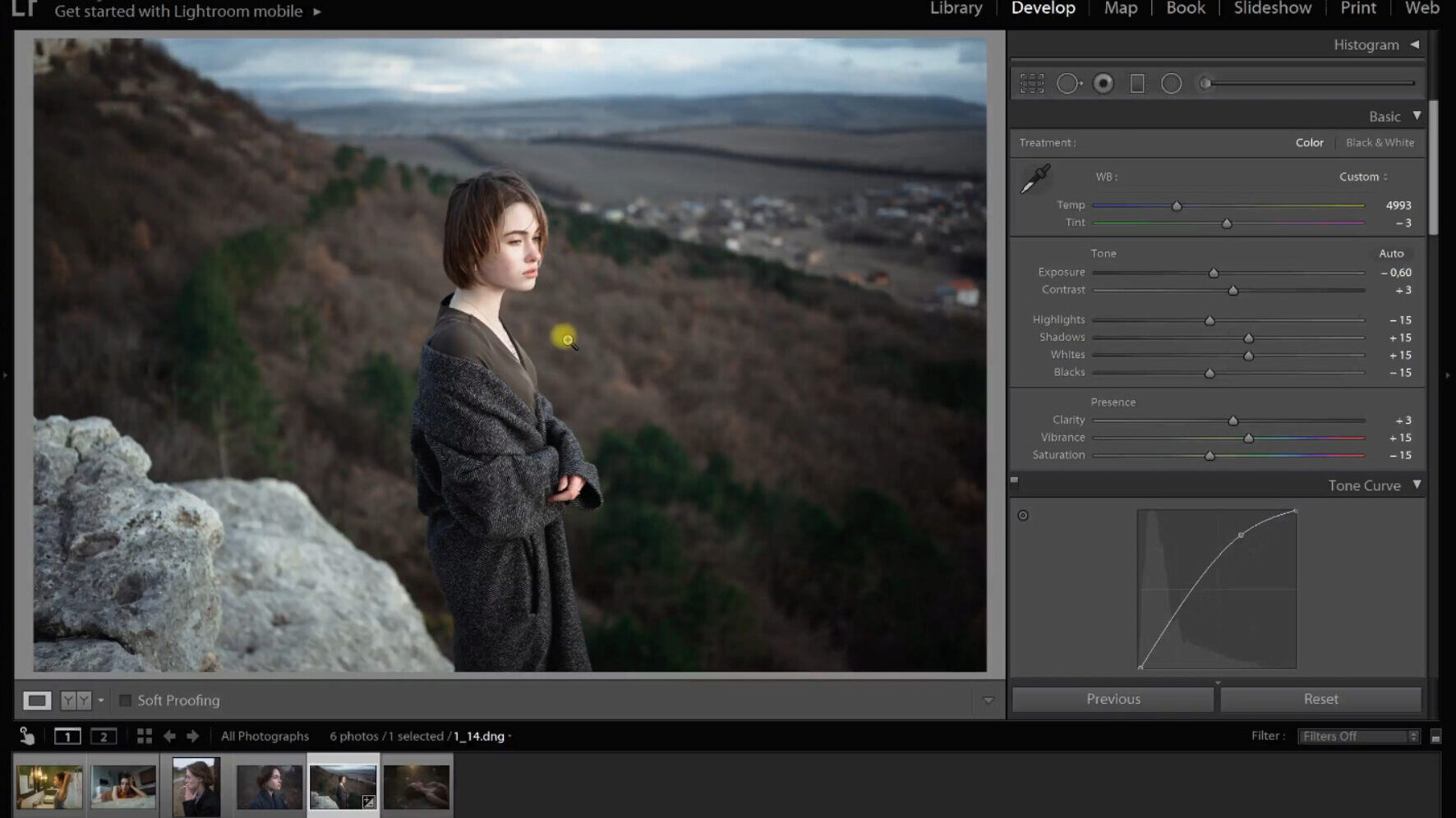Open the WB Custom preset dropdown
The height and width of the screenshot is (818, 1456).
[1363, 177]
